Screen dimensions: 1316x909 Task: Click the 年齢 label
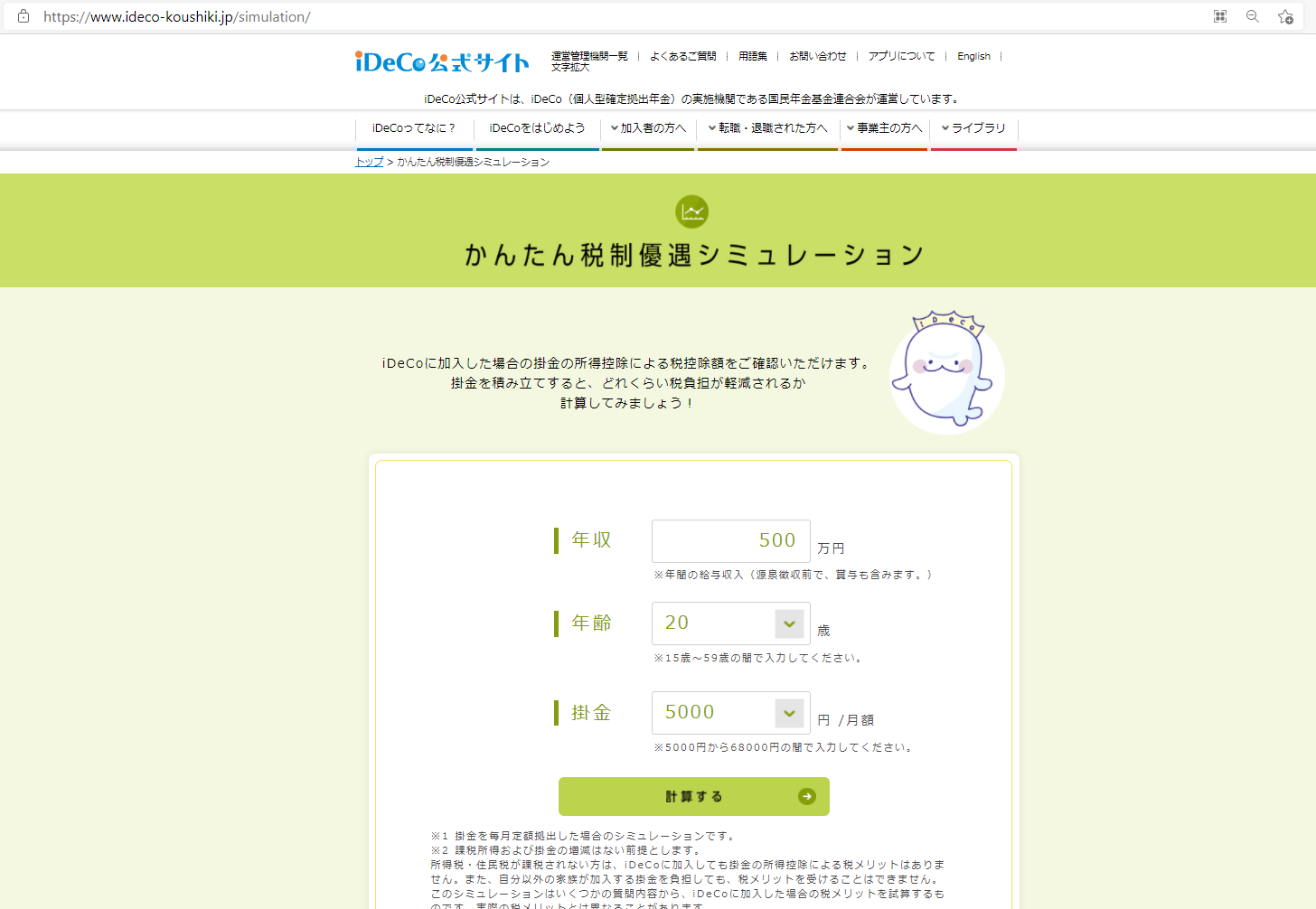592,623
